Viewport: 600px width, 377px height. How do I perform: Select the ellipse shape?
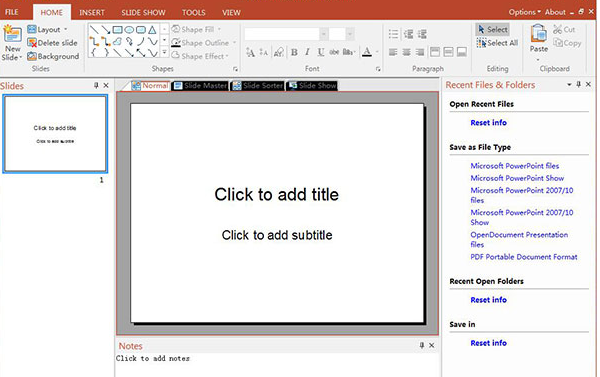pyautogui.click(x=129, y=29)
